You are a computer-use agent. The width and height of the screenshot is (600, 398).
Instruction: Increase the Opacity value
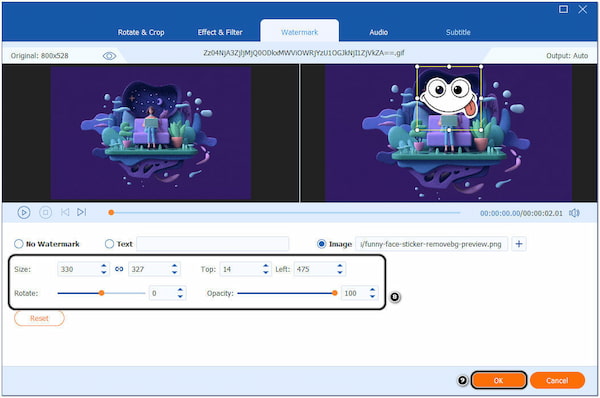pos(372,290)
